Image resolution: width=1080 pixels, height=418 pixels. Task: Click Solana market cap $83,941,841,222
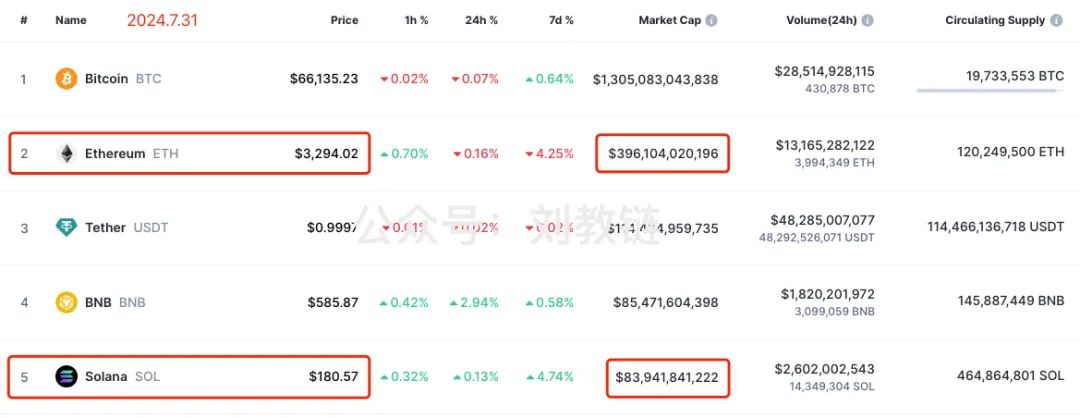click(667, 377)
